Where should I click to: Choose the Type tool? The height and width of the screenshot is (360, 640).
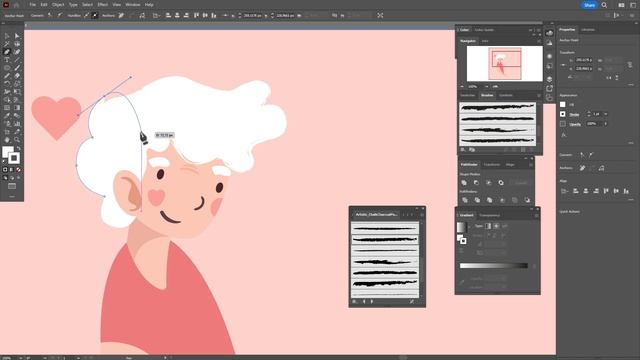click(7, 60)
